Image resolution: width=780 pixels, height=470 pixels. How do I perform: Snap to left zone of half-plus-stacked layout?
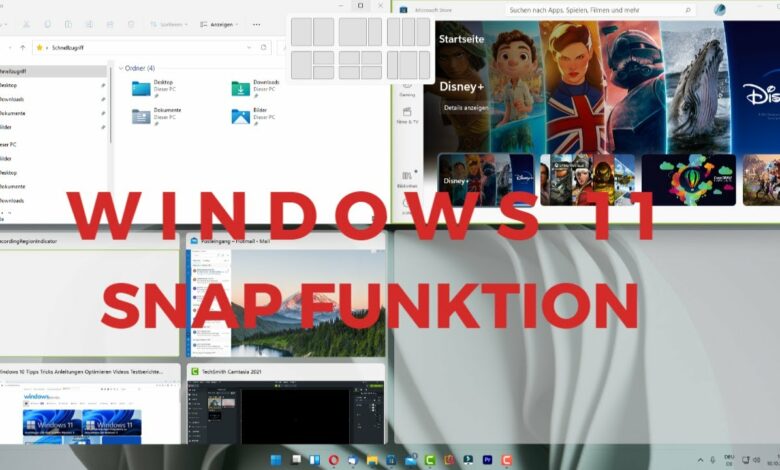tap(301, 65)
